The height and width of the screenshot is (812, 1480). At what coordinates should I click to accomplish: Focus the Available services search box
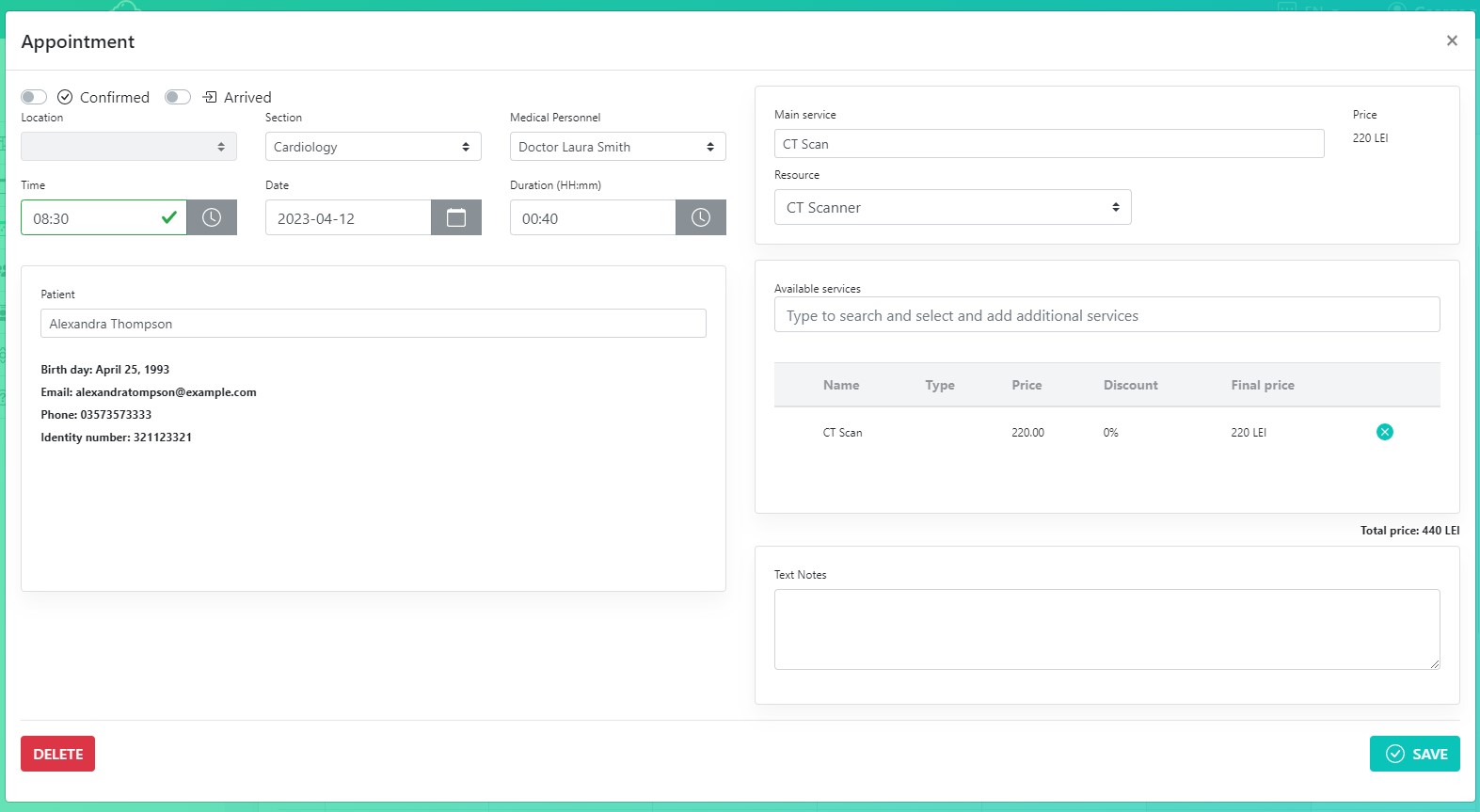[x=1106, y=315]
